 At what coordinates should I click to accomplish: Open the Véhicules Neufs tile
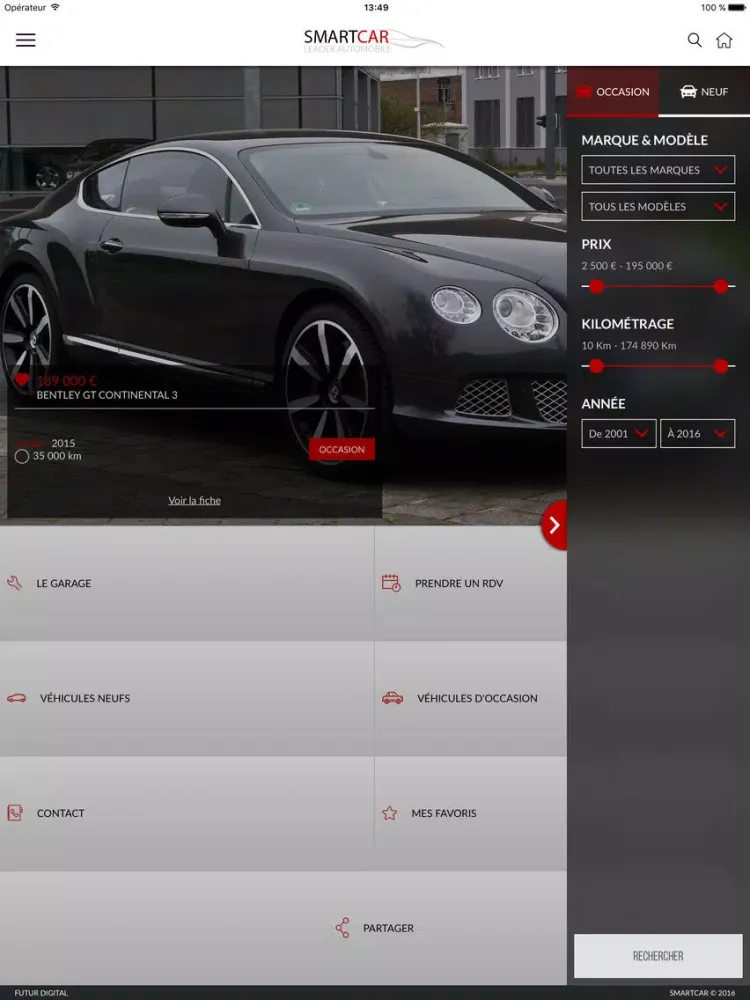pyautogui.click(x=187, y=698)
